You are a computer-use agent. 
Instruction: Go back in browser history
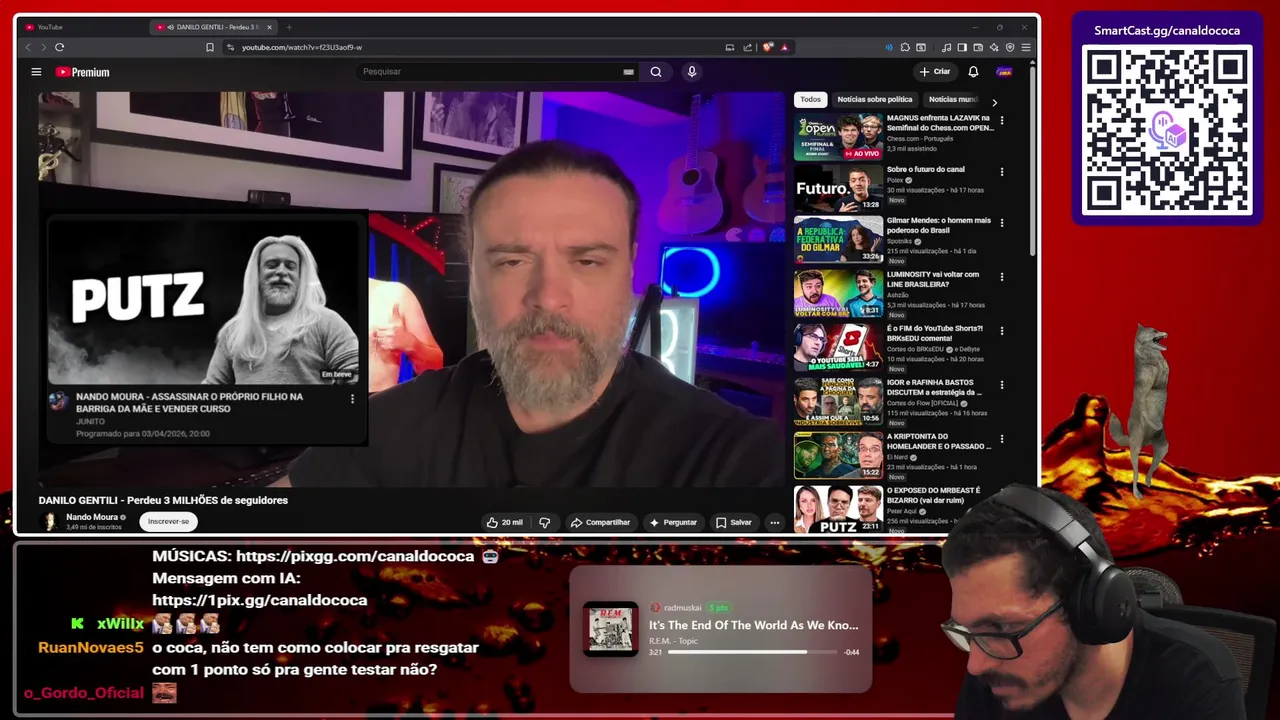[28, 47]
